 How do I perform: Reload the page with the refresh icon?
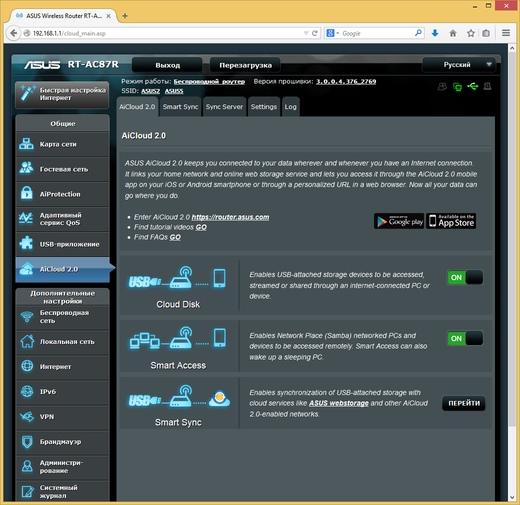click(314, 33)
